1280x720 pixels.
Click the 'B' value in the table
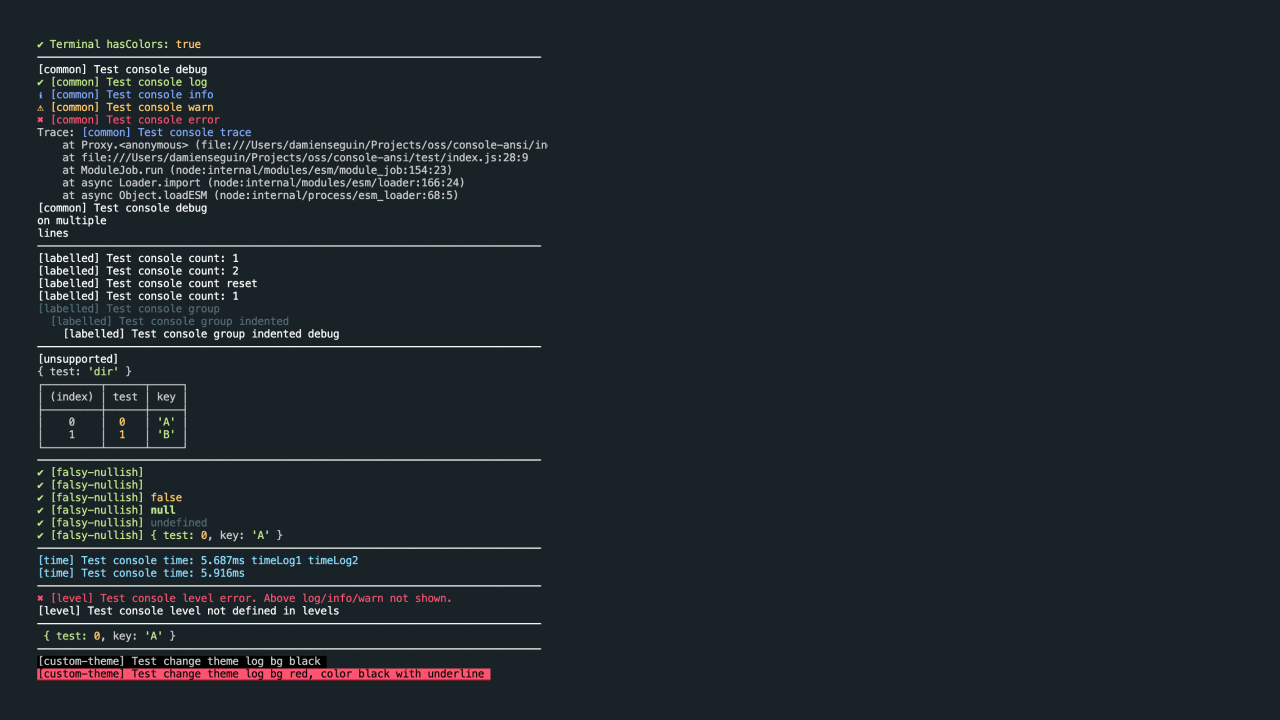pos(166,435)
